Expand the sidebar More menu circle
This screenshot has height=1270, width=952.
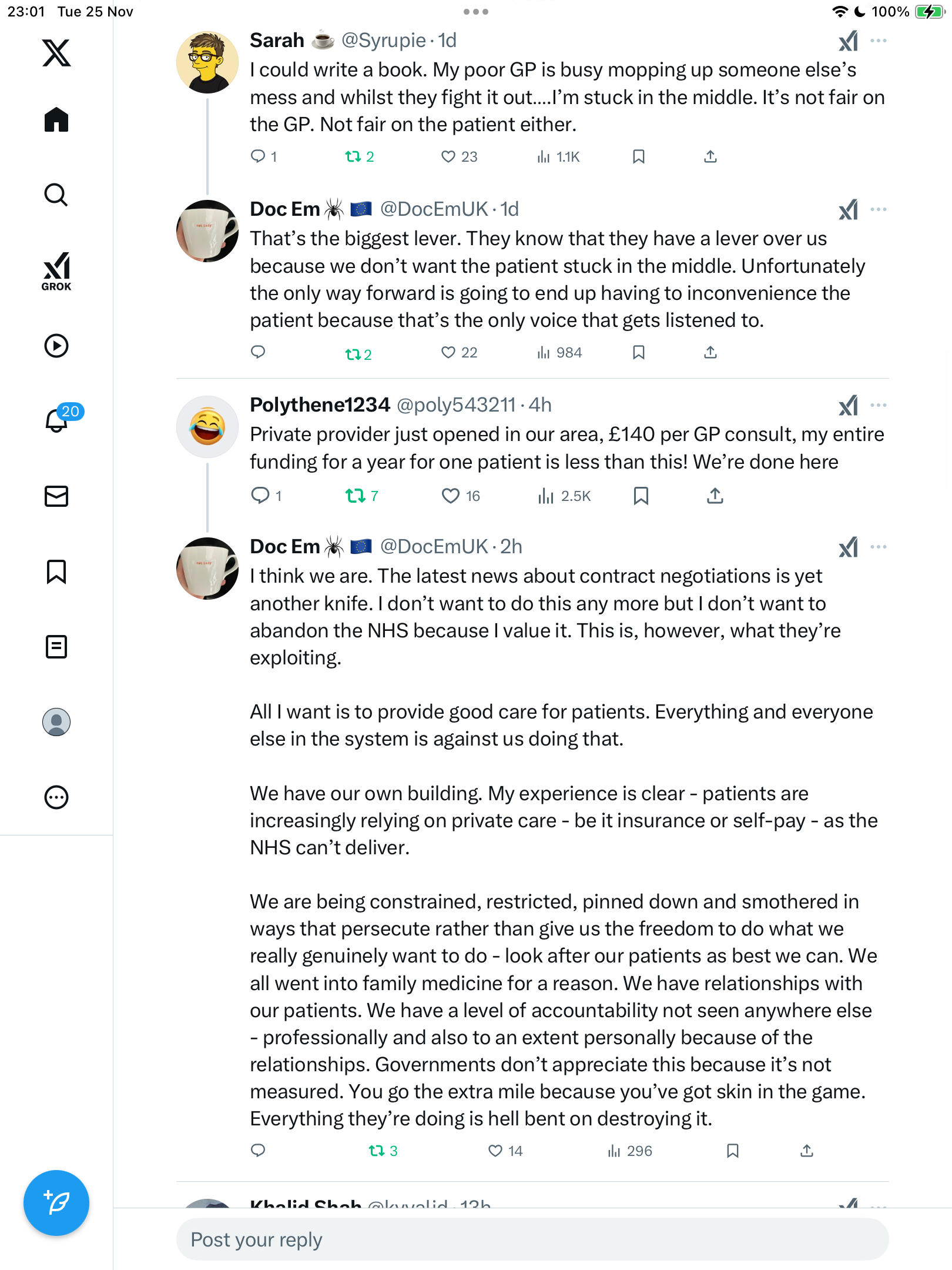click(x=56, y=797)
